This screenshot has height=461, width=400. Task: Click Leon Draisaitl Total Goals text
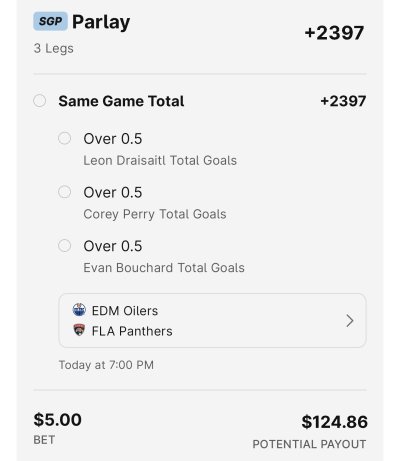point(160,160)
